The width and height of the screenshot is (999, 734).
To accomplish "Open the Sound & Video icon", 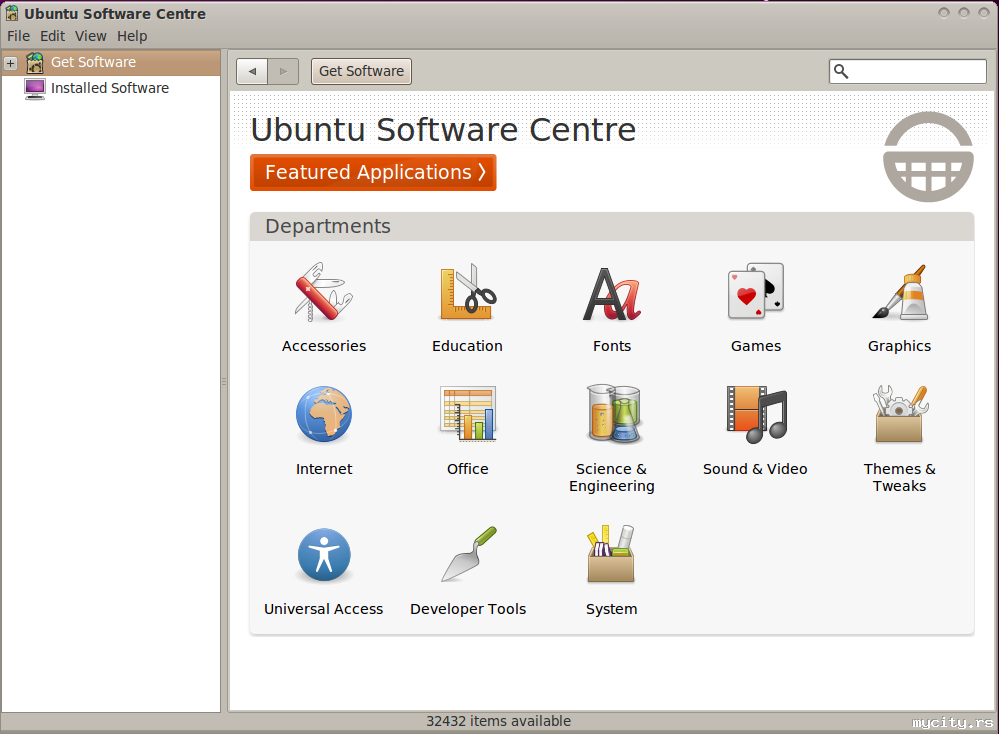I will click(757, 414).
